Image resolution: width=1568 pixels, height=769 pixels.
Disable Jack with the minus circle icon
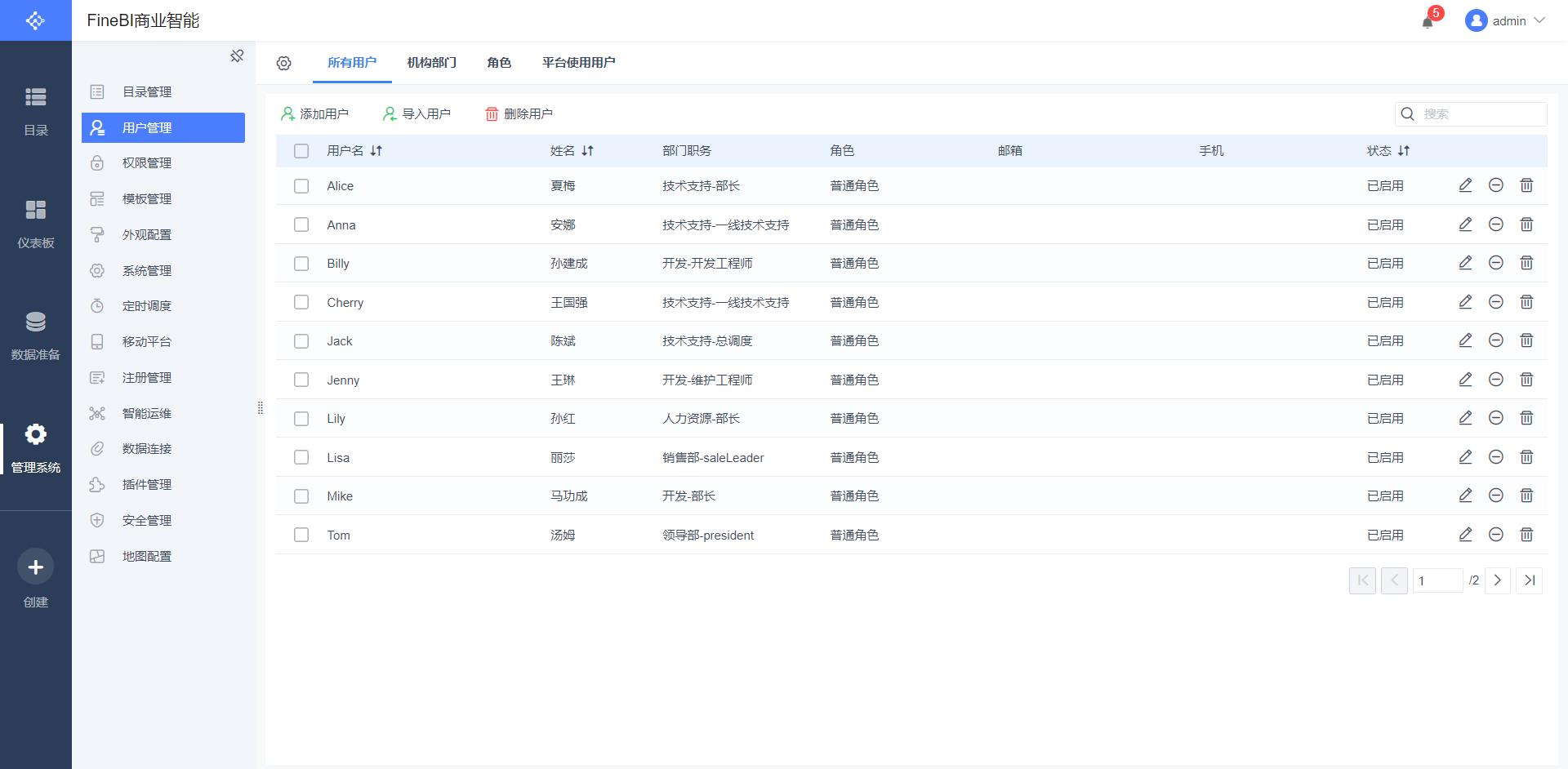tap(1496, 340)
